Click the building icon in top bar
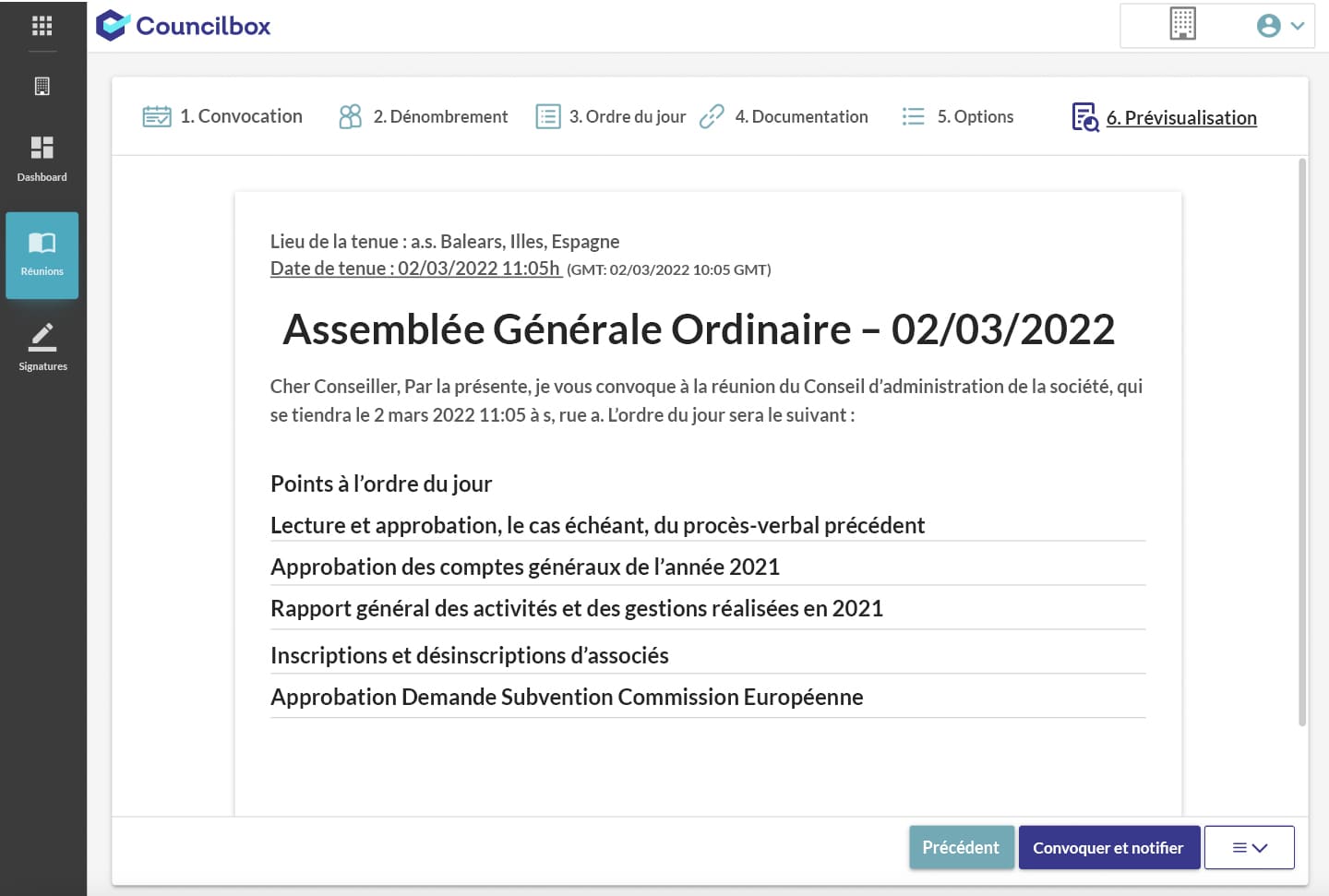Image resolution: width=1329 pixels, height=896 pixels. tap(1182, 25)
